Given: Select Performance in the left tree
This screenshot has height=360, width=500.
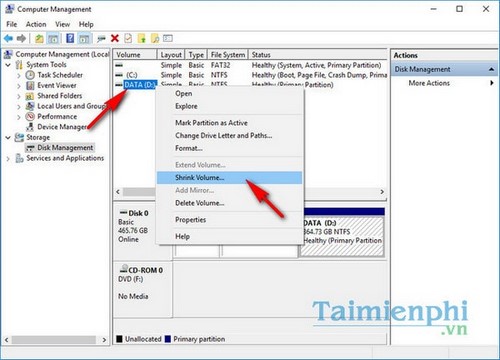Looking at the screenshot, I should (57, 116).
